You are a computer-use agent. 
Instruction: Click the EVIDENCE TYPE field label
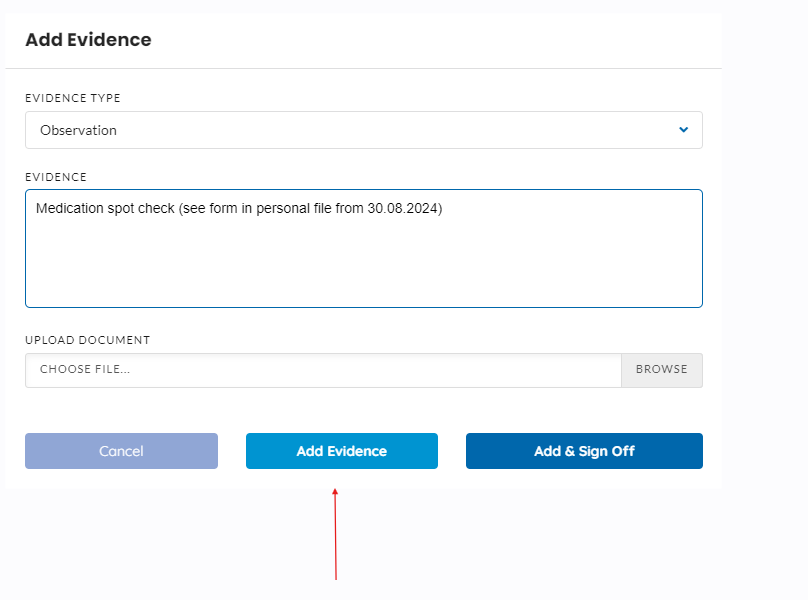(73, 98)
